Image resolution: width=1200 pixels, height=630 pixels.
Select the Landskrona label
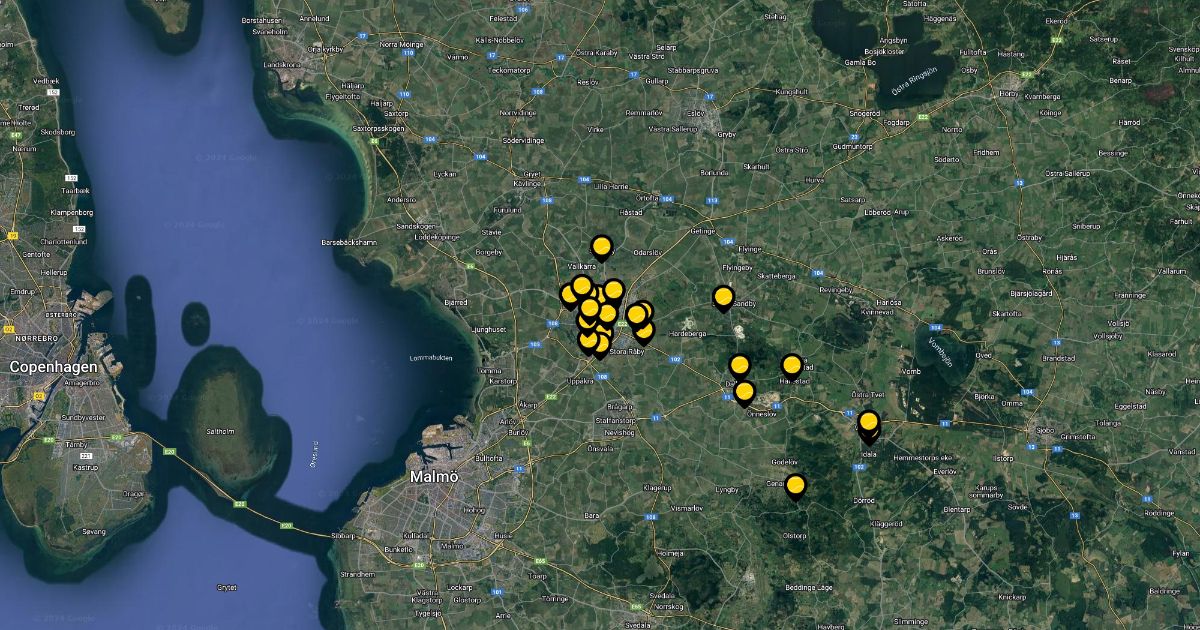(281, 63)
